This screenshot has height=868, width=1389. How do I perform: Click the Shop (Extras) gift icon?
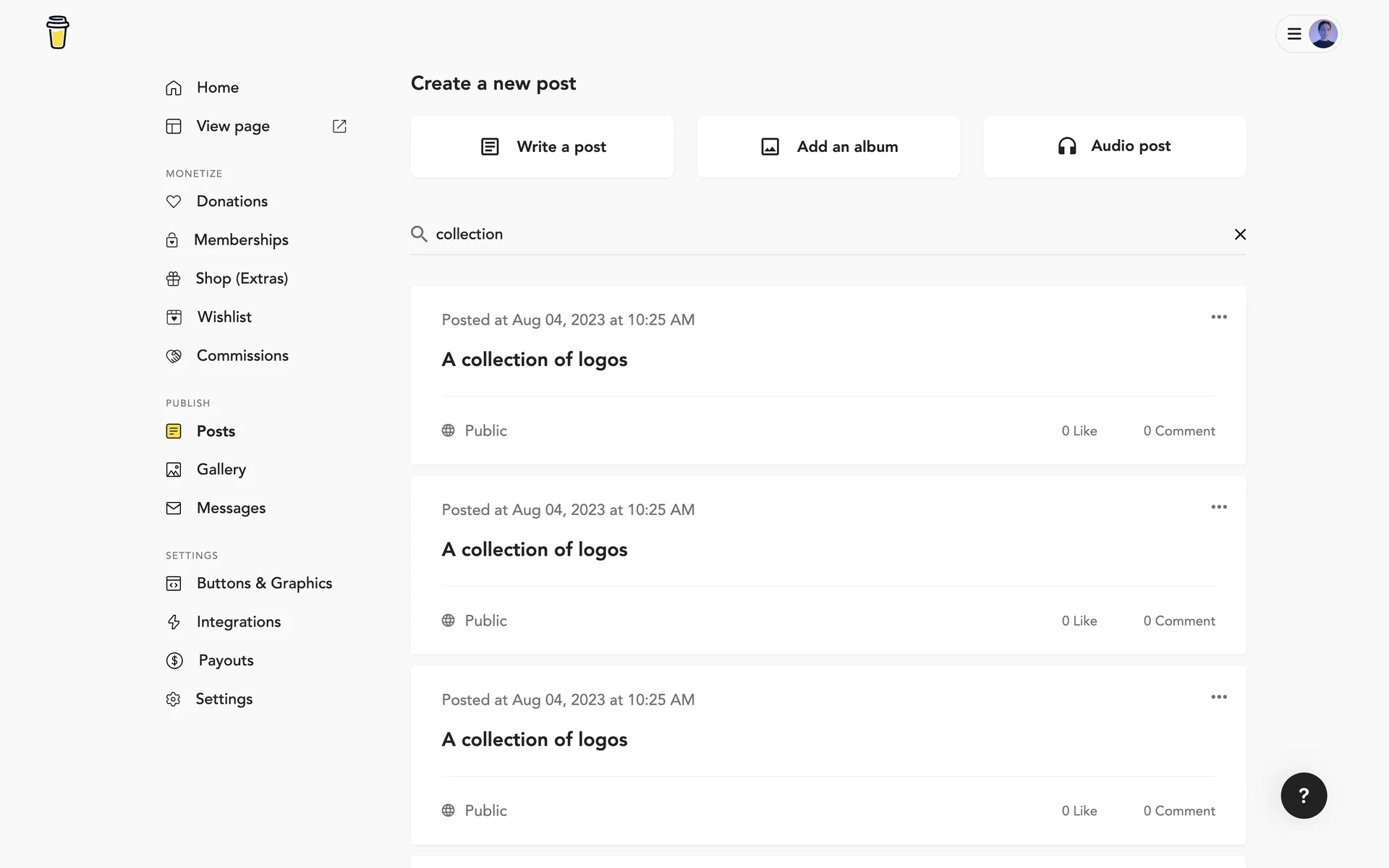(174, 278)
